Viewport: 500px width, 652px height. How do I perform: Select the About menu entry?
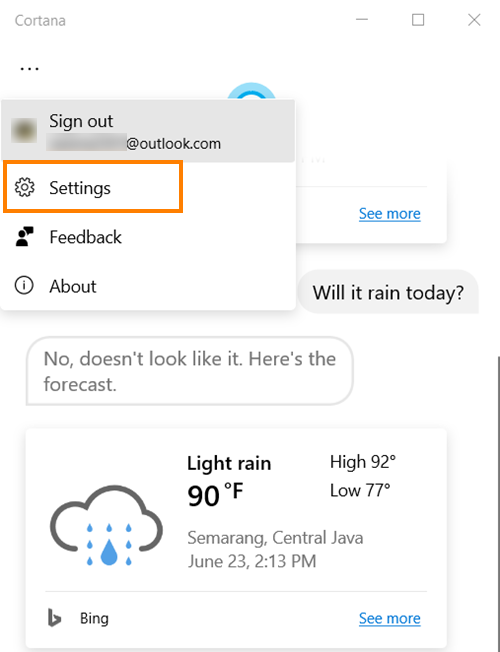click(148, 286)
